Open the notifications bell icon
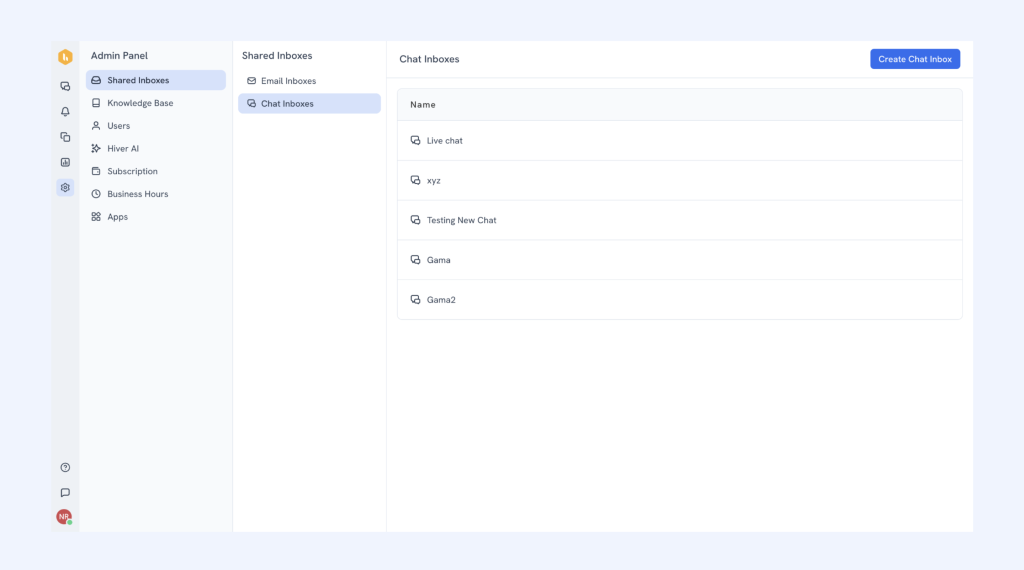This screenshot has width=1024, height=570. [65, 112]
